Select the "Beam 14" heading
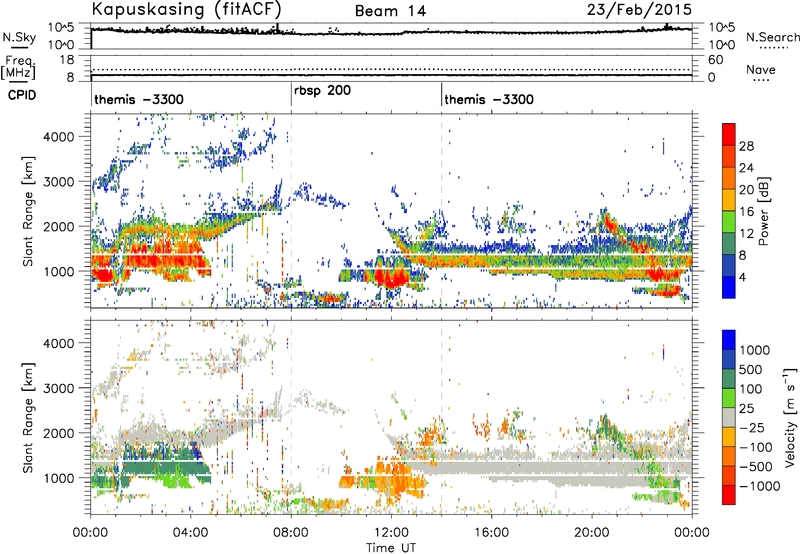 (x=390, y=11)
